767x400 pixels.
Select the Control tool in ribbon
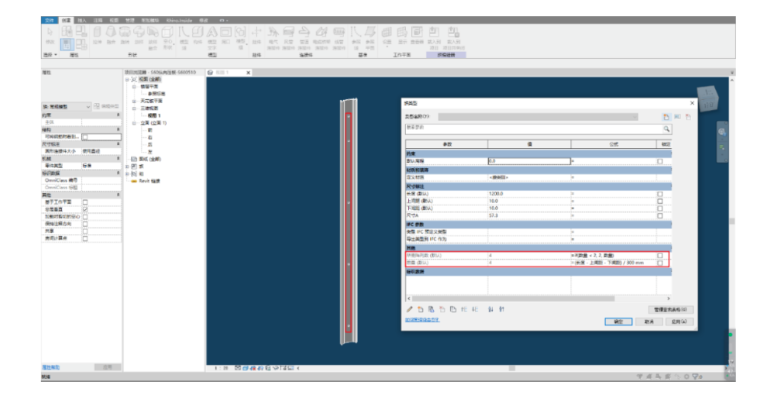pos(257,35)
